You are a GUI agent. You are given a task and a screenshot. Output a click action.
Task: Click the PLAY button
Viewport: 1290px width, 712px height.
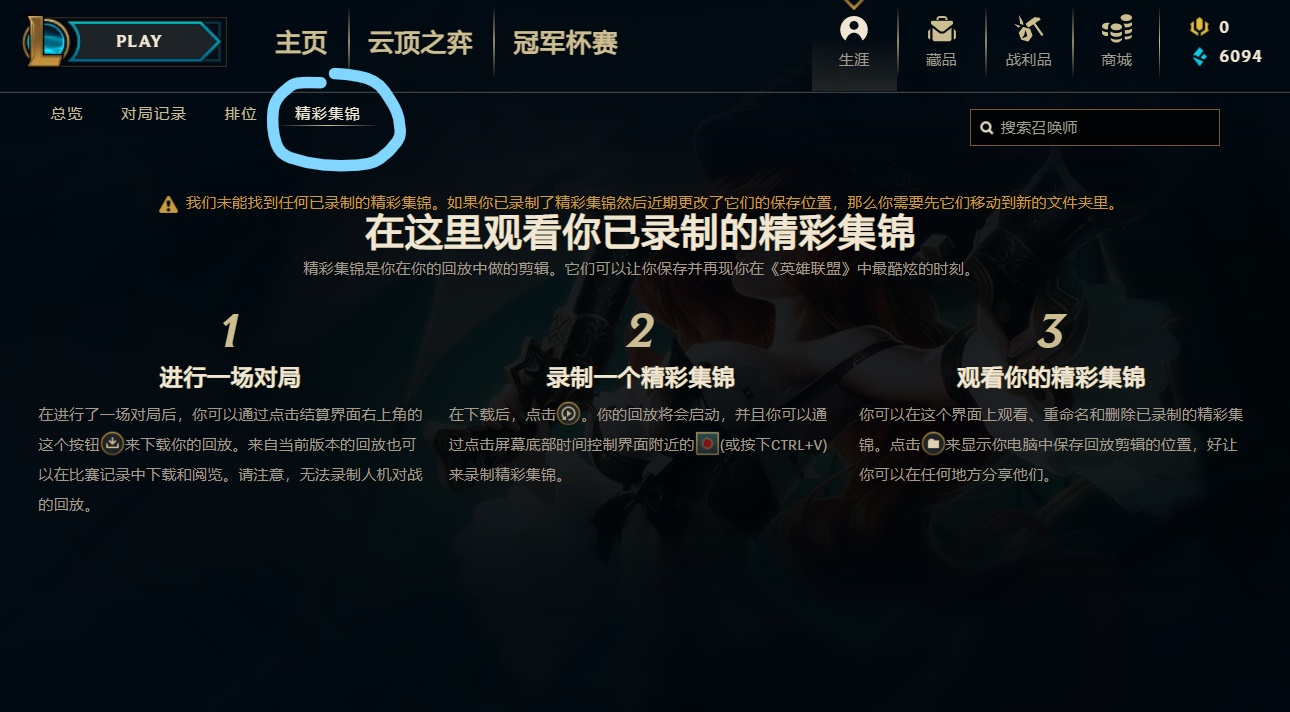point(138,42)
